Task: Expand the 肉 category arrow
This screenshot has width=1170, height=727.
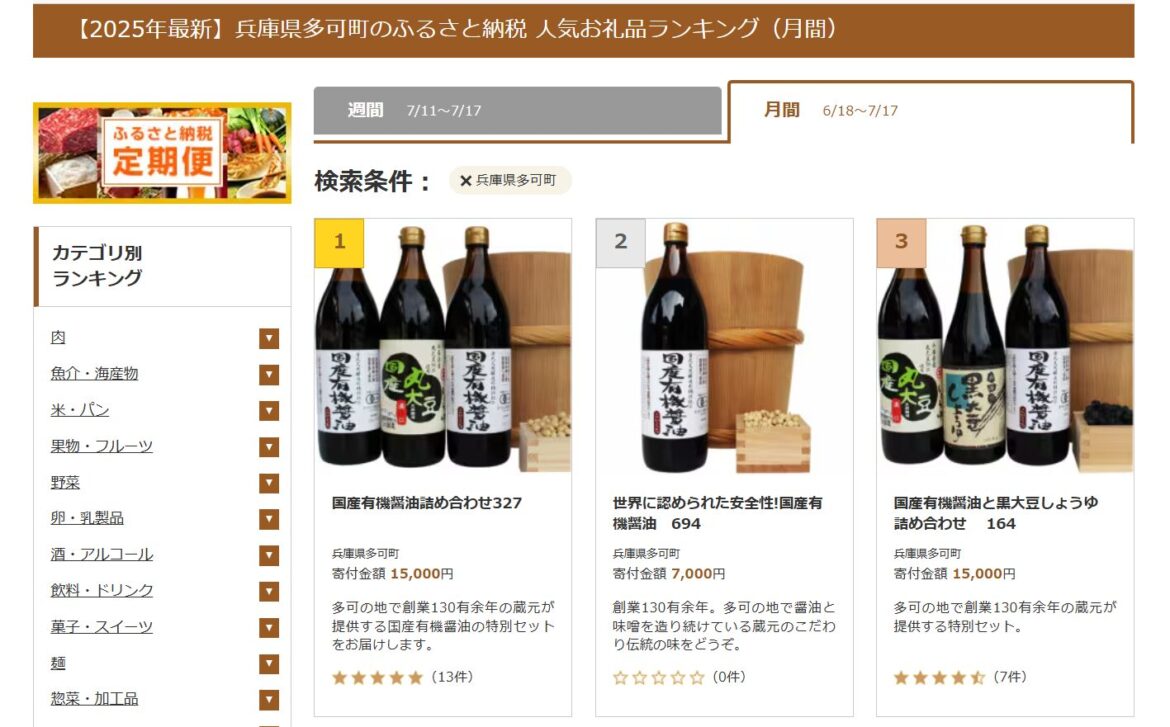Action: pos(269,338)
